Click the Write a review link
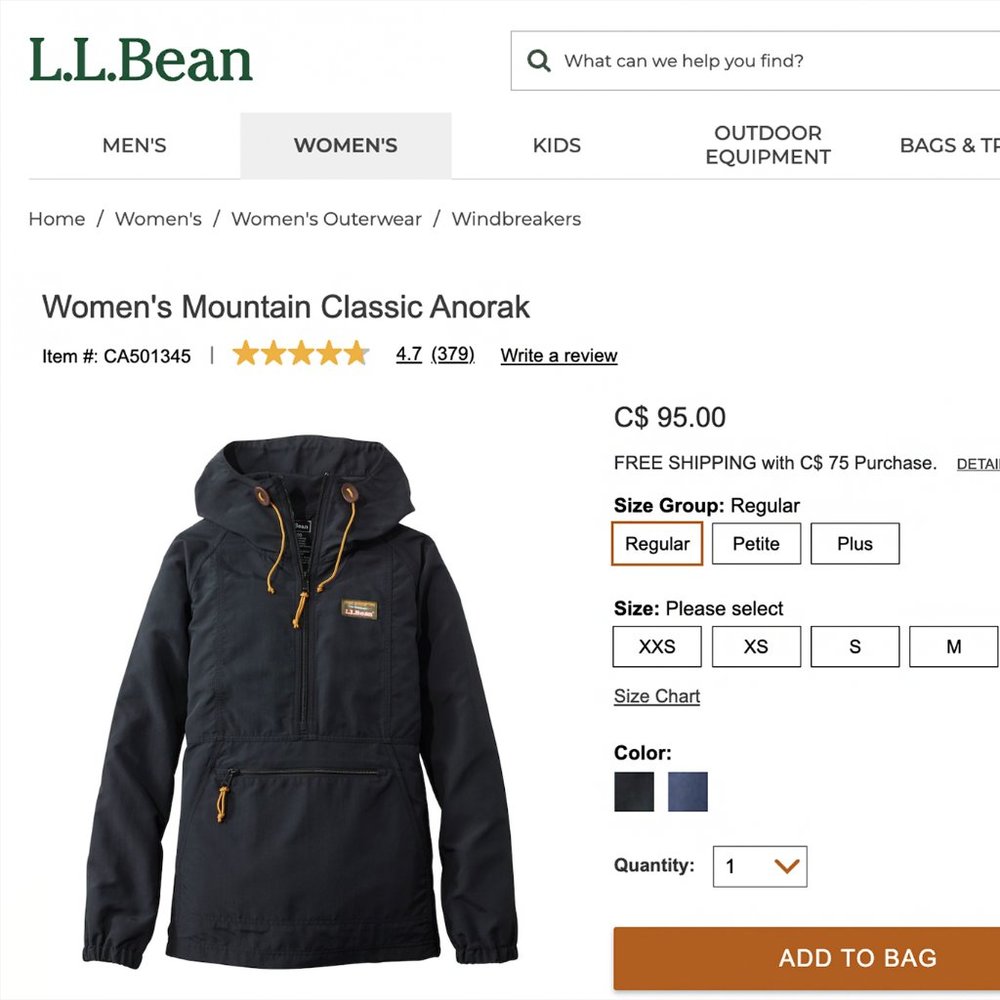Viewport: 1000px width, 1000px height. [559, 355]
